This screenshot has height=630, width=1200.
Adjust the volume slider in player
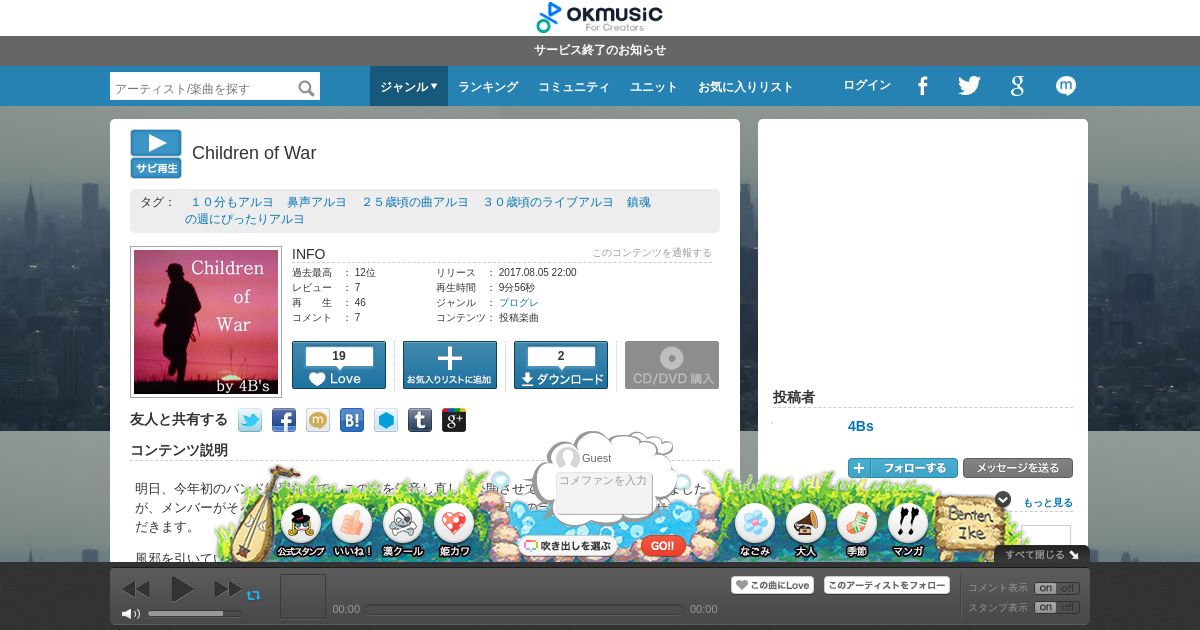coord(194,613)
